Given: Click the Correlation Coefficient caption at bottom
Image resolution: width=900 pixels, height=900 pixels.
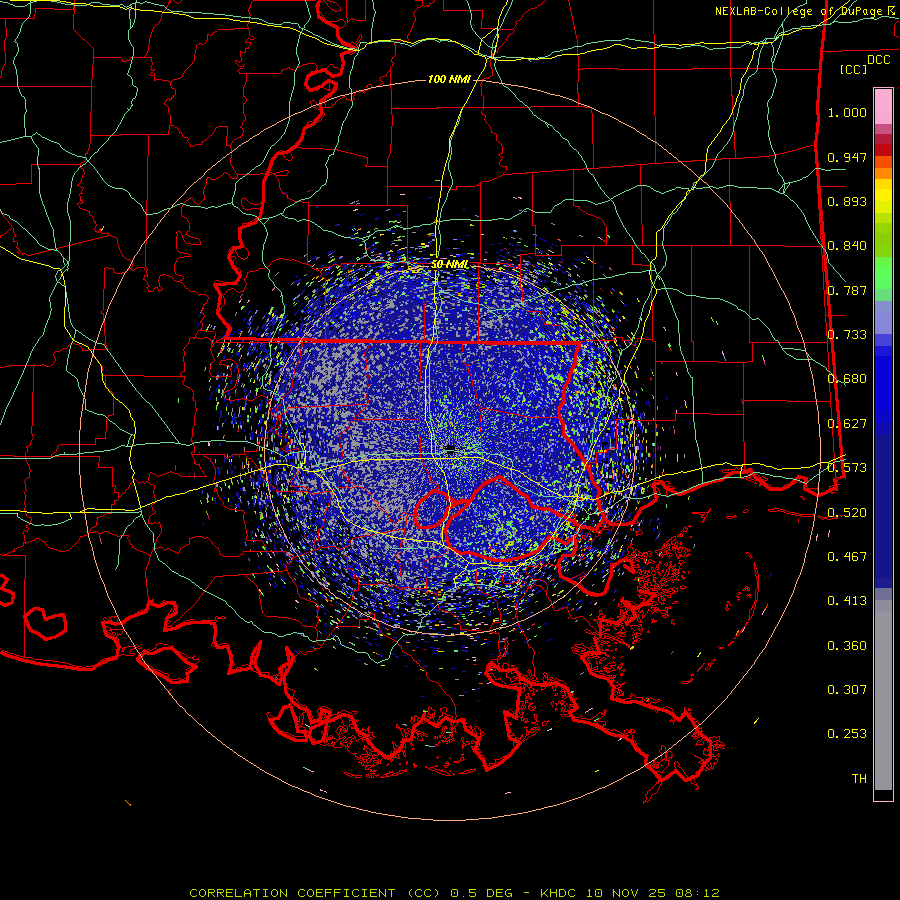Looking at the screenshot, I should (454, 893).
